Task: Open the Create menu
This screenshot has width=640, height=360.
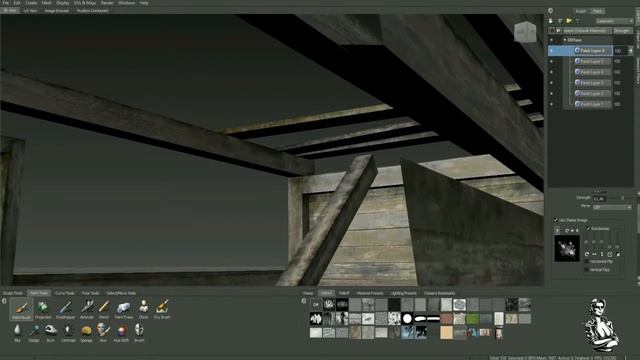Action: (31, 3)
